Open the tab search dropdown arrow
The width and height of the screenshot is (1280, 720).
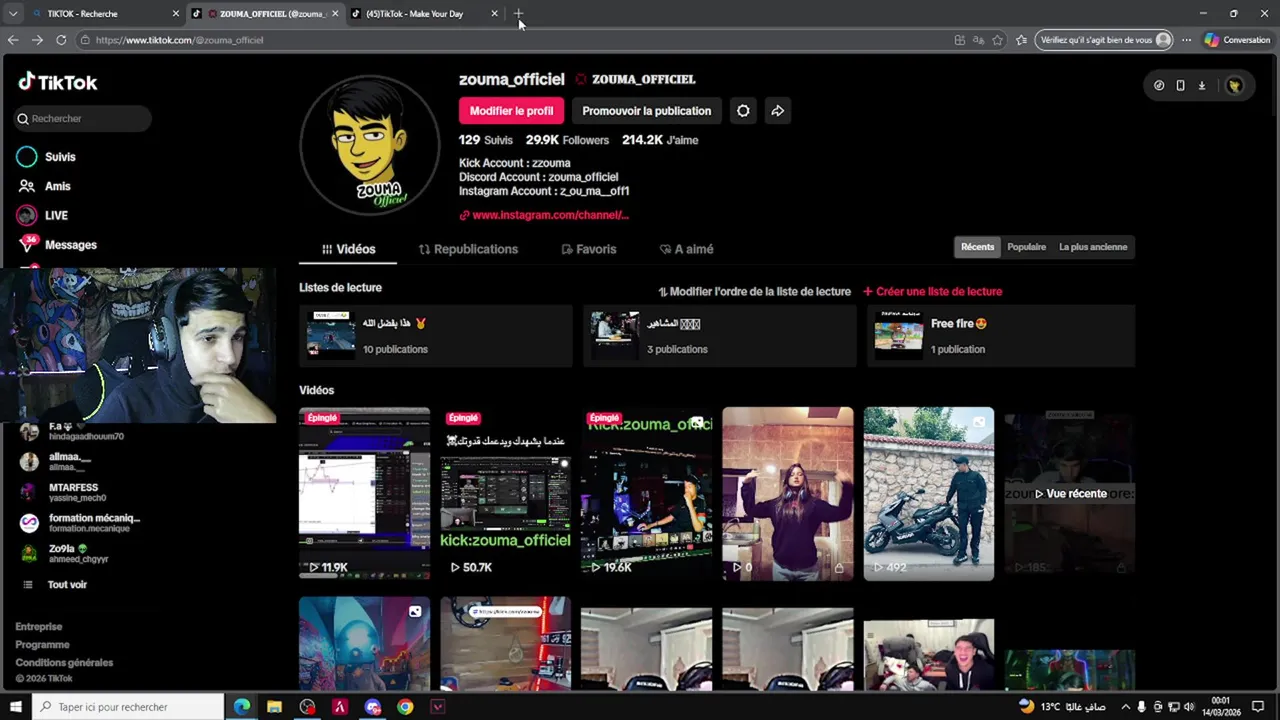pyautogui.click(x=12, y=13)
